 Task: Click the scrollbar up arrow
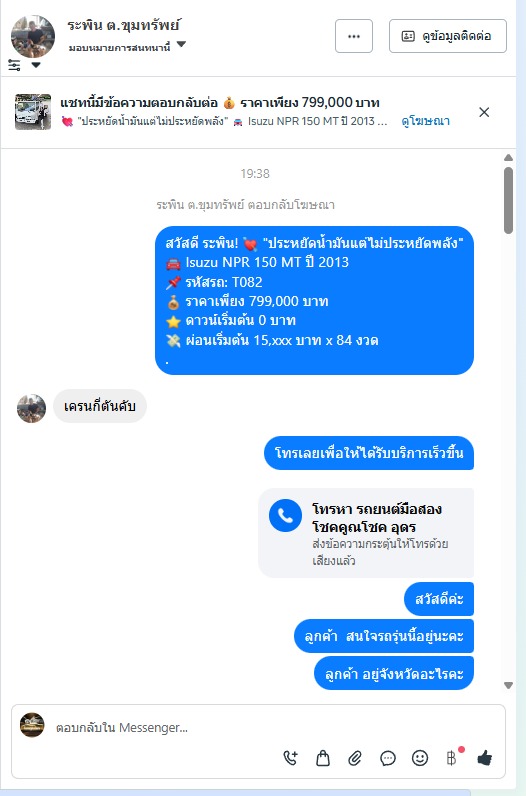coord(508,158)
